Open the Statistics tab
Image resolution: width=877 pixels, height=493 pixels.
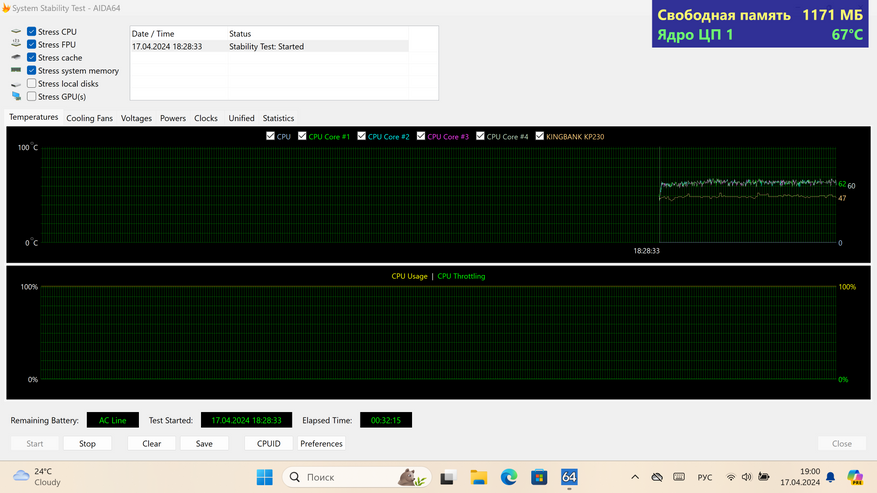point(278,118)
